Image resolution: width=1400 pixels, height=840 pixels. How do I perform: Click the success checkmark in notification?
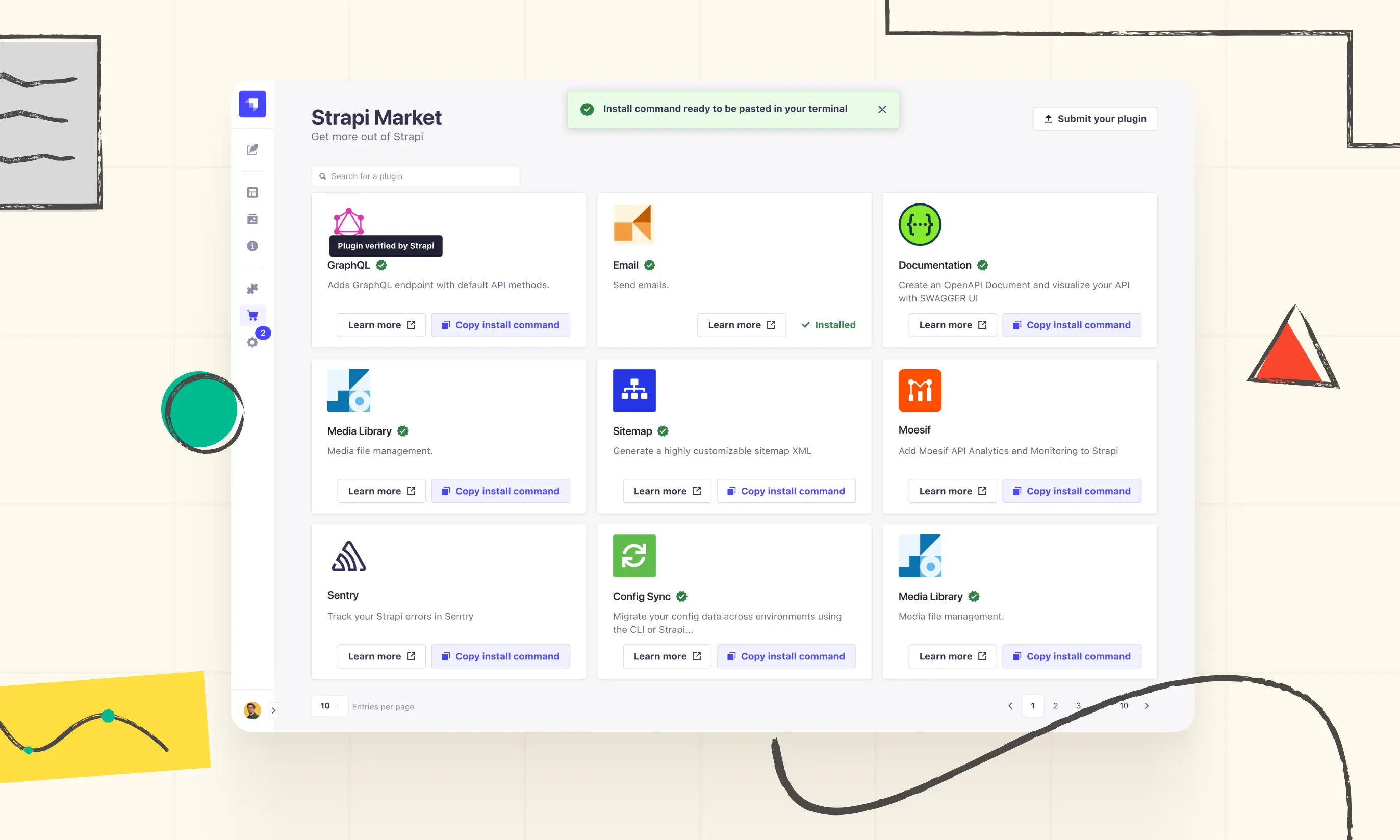tap(587, 109)
